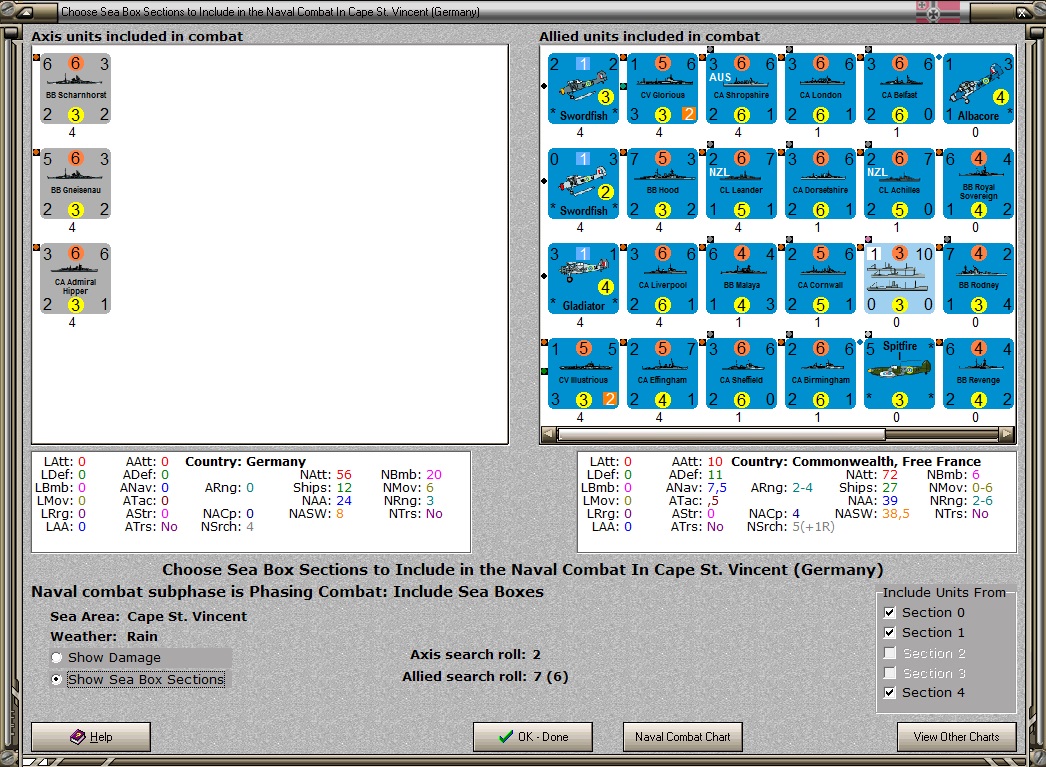Click the NZL CL Achilles counter
This screenshot has height=767, width=1046.
click(899, 184)
